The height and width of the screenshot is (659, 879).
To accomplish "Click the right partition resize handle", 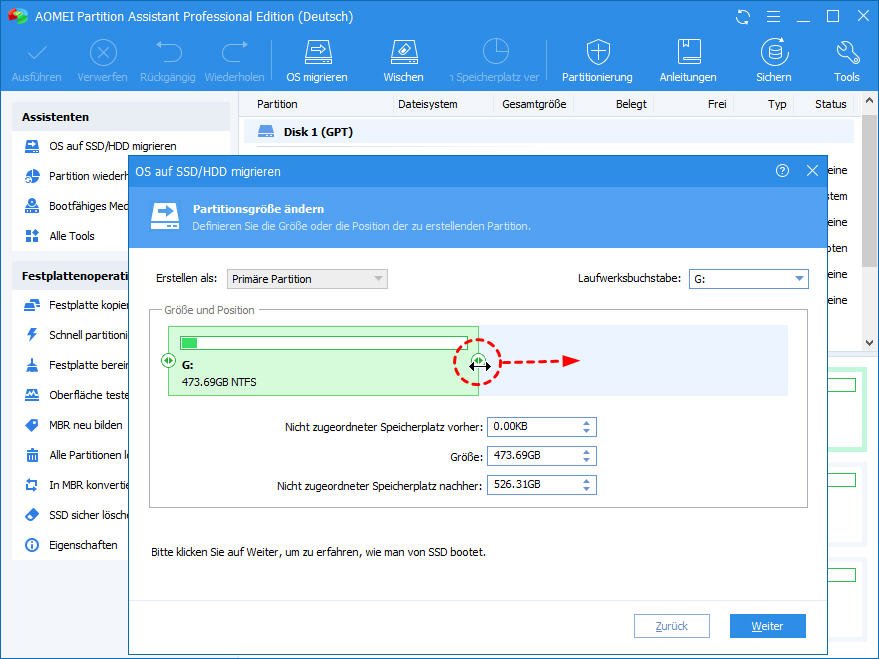I will click(x=478, y=360).
